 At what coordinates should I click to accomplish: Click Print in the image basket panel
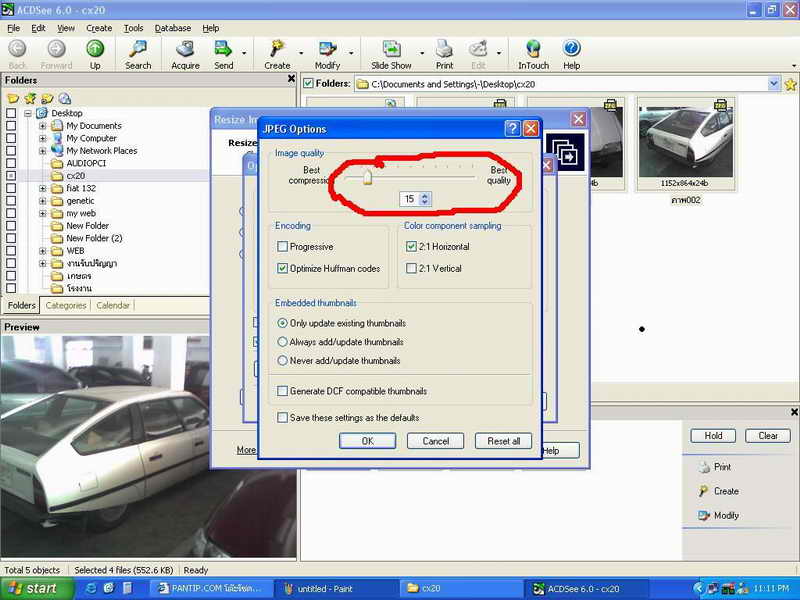[x=715, y=466]
